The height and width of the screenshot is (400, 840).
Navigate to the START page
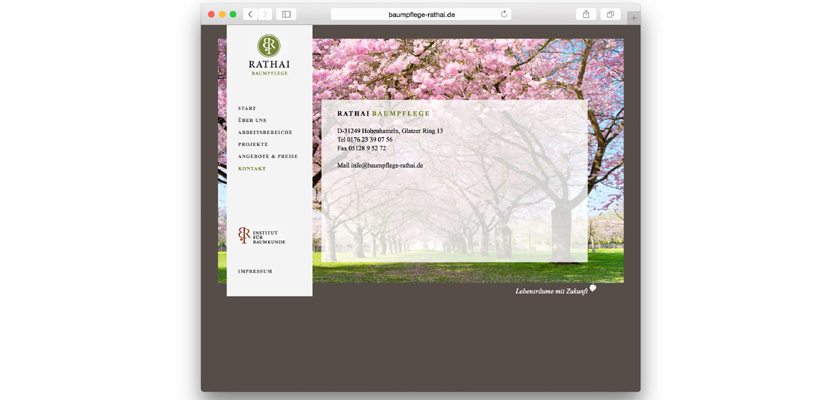click(247, 108)
